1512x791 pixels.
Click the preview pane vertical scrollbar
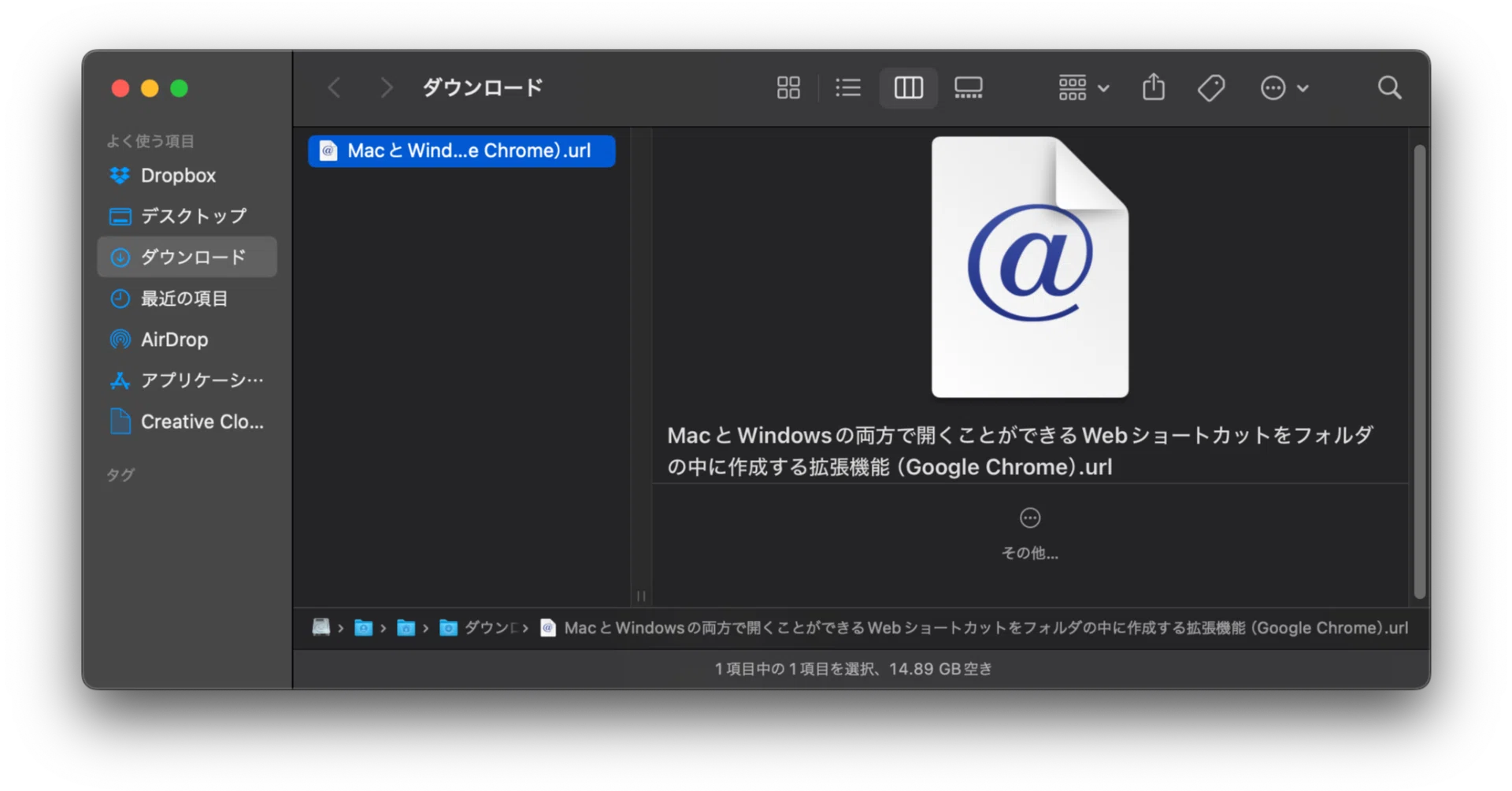tap(1420, 372)
